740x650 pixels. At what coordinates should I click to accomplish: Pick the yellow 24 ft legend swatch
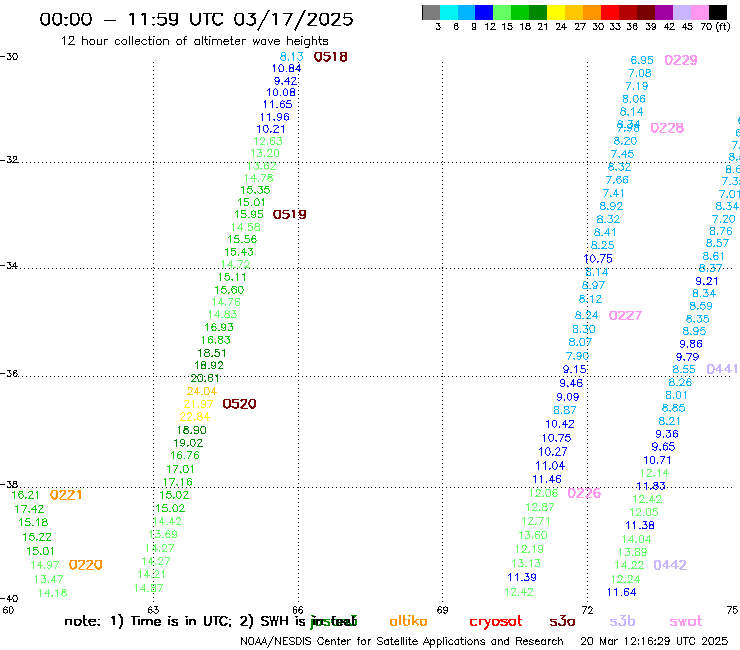(556, 12)
